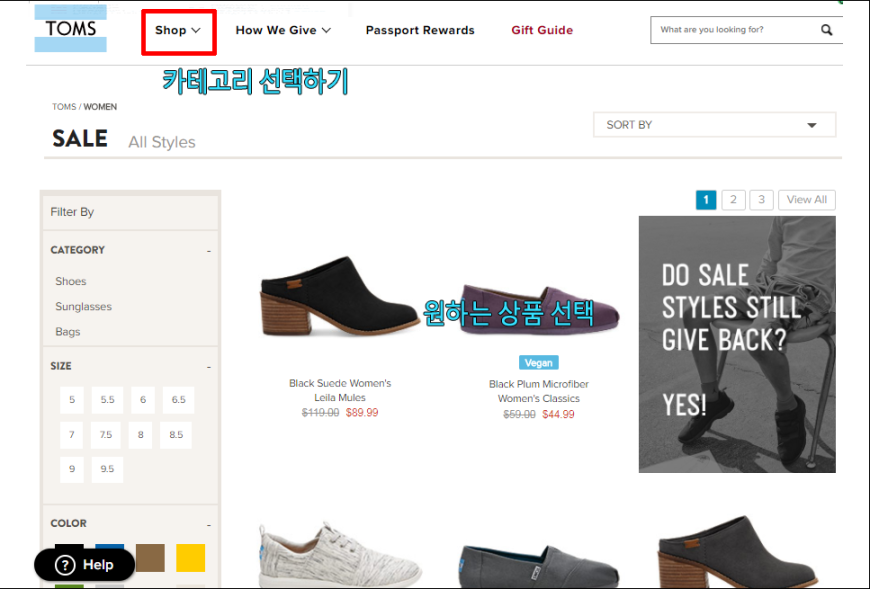This screenshot has height=589, width=870.
Task: Toggle size 8.5 filter
Action: pos(176,435)
